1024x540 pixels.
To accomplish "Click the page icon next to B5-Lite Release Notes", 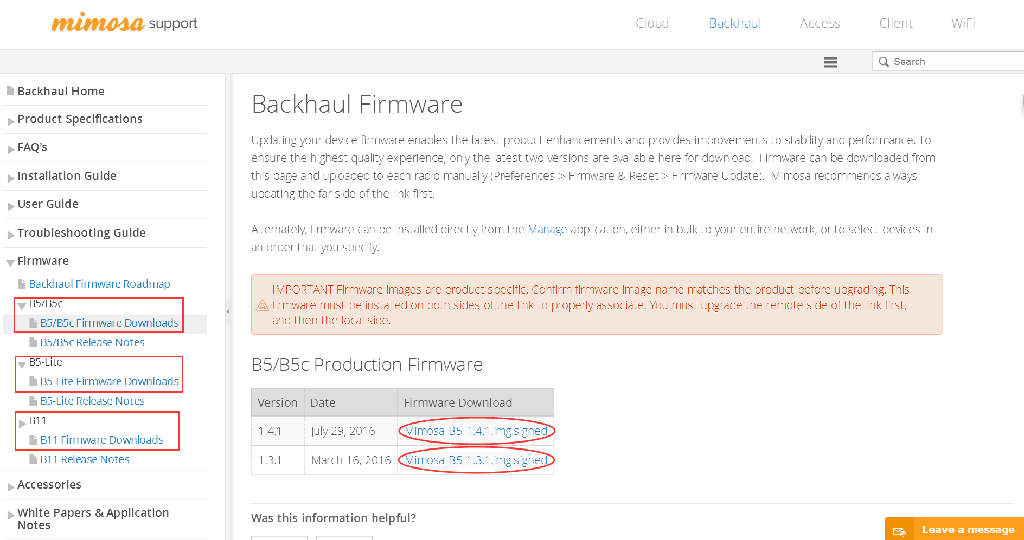I will 33,401.
